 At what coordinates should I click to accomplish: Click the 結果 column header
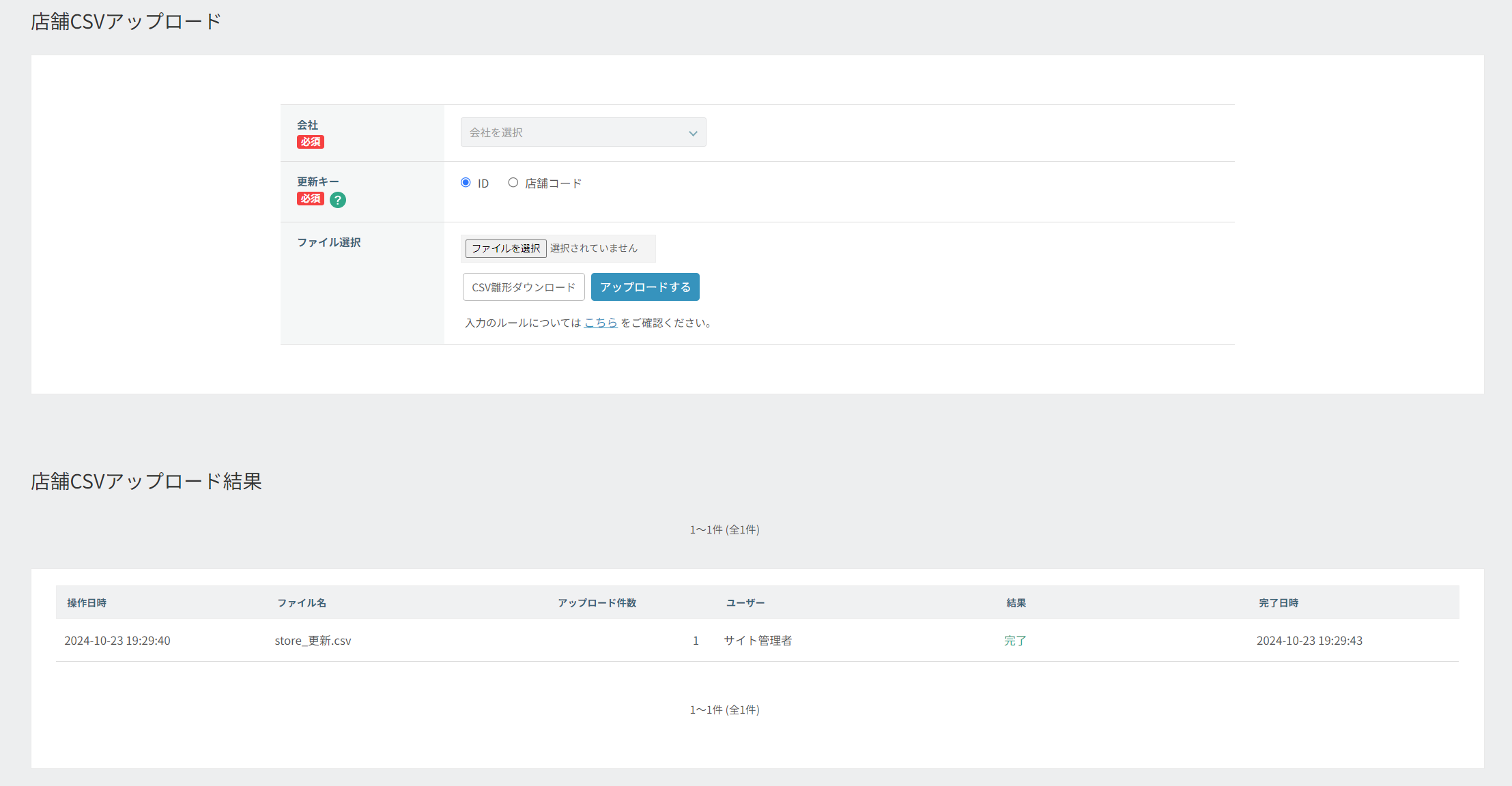[1016, 603]
